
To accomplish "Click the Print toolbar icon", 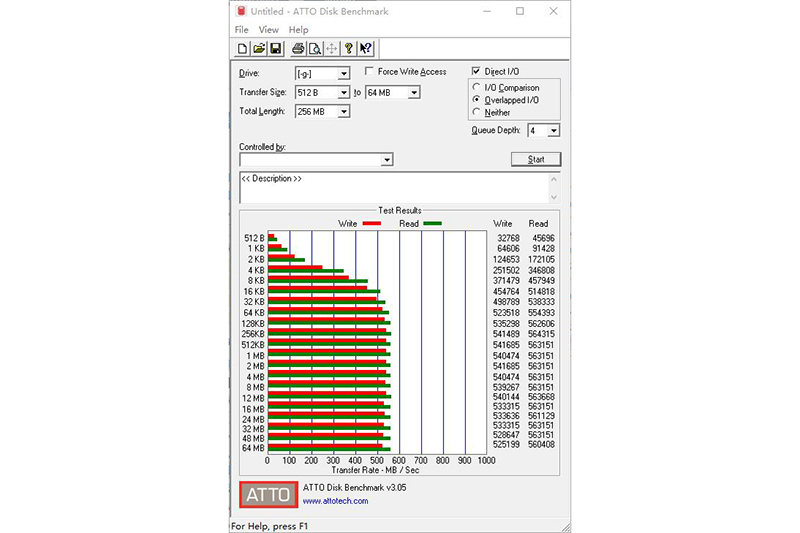I will [x=298, y=48].
